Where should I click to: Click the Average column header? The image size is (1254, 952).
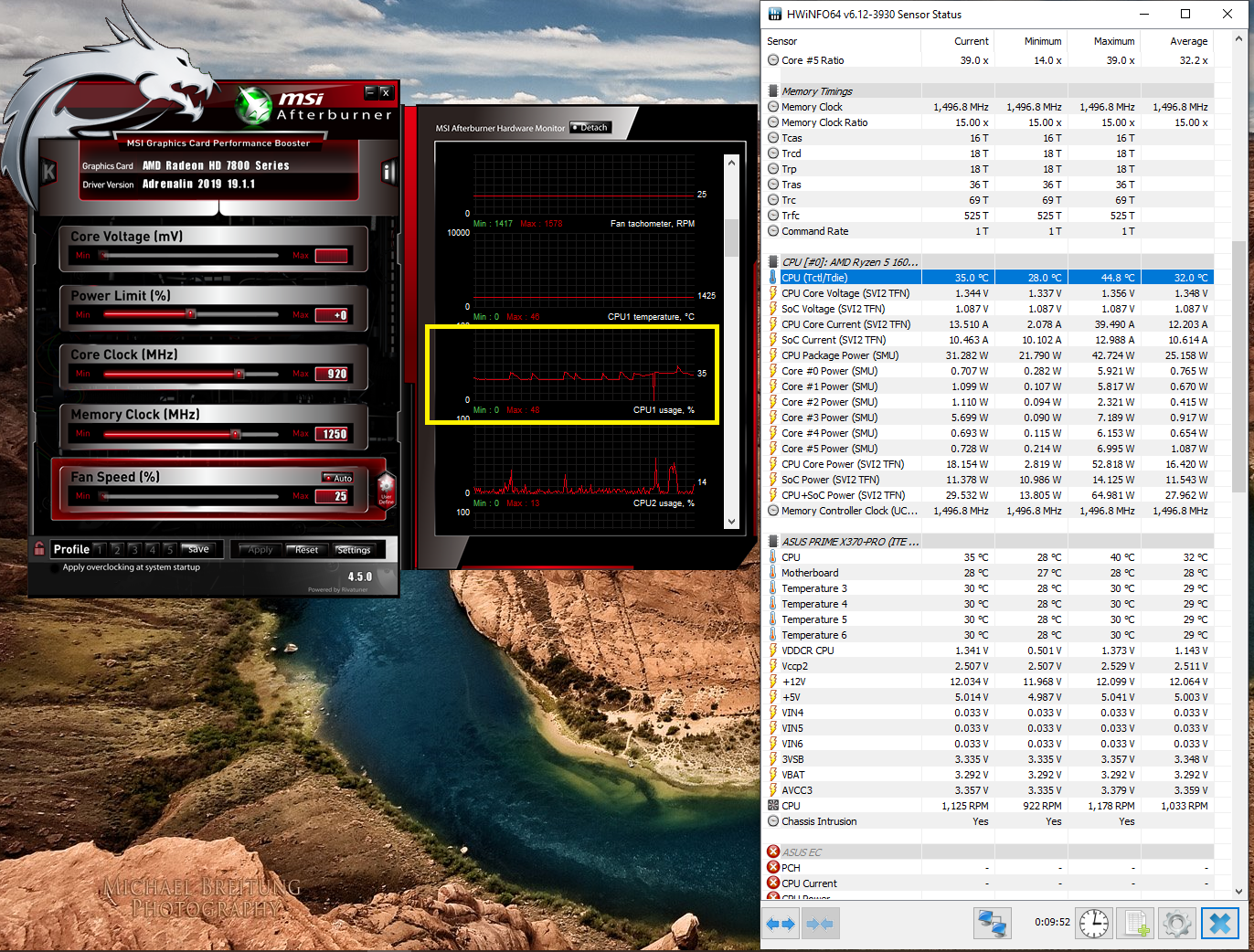pyautogui.click(x=1176, y=41)
